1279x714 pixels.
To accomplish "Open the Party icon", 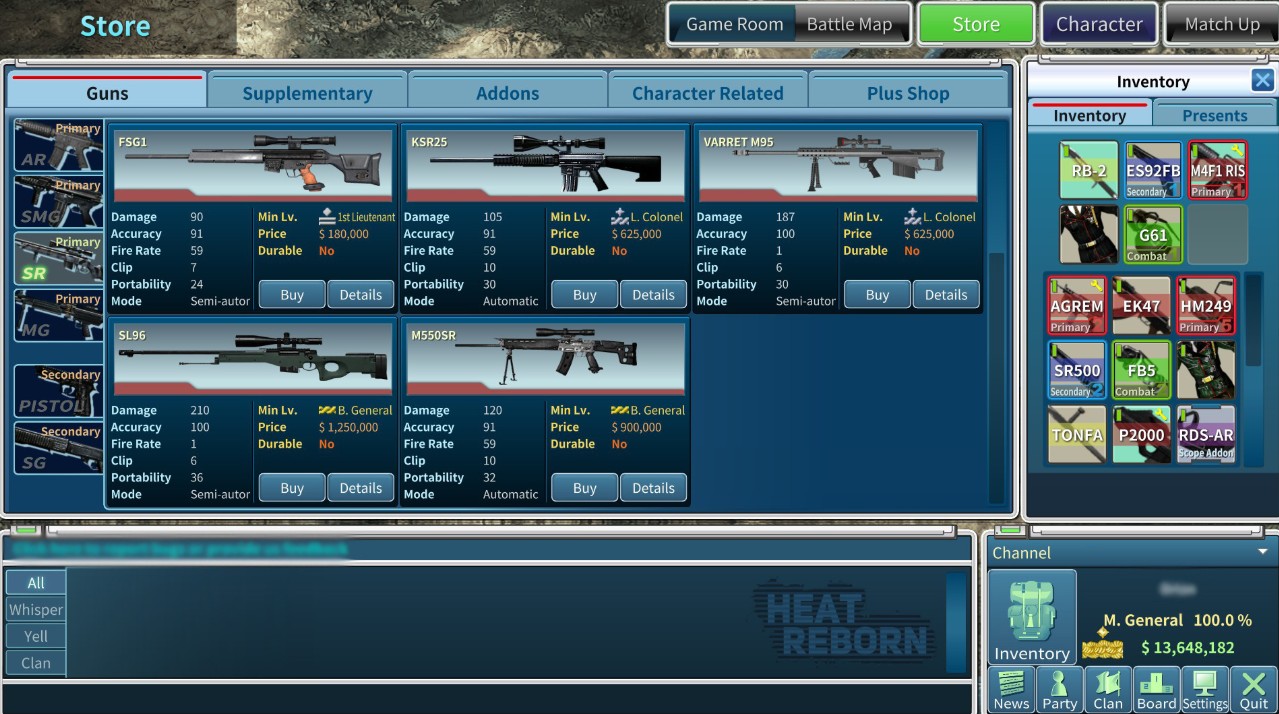I will click(x=1059, y=689).
